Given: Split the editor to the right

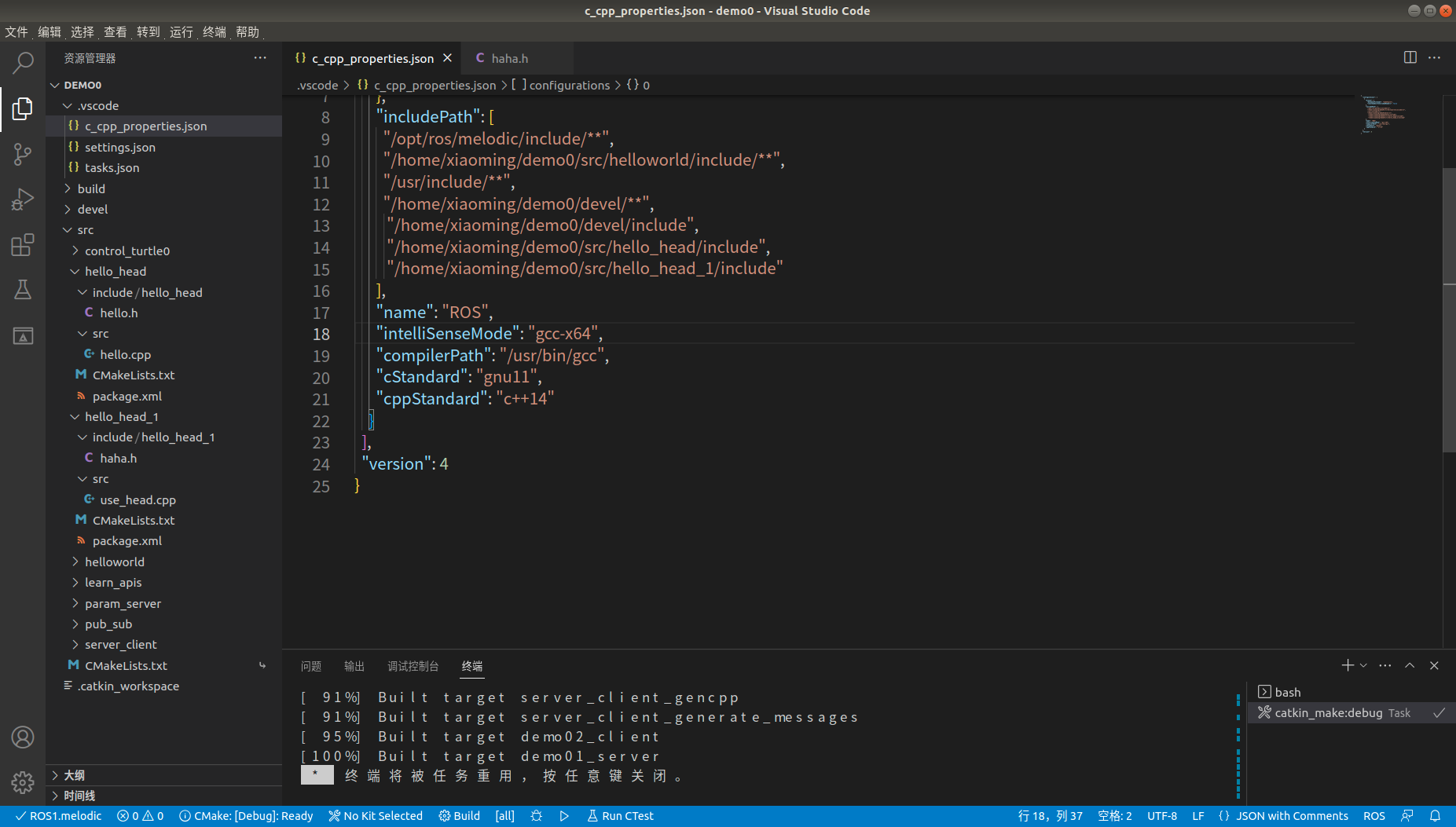Looking at the screenshot, I should tap(1410, 57).
